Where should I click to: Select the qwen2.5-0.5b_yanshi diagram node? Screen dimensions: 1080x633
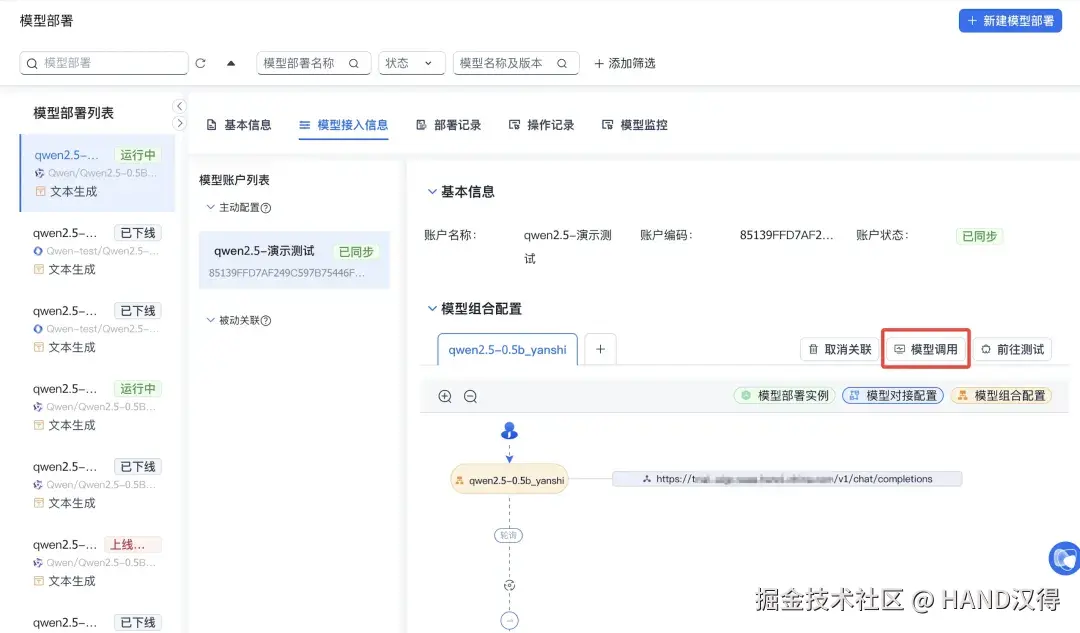pos(509,480)
